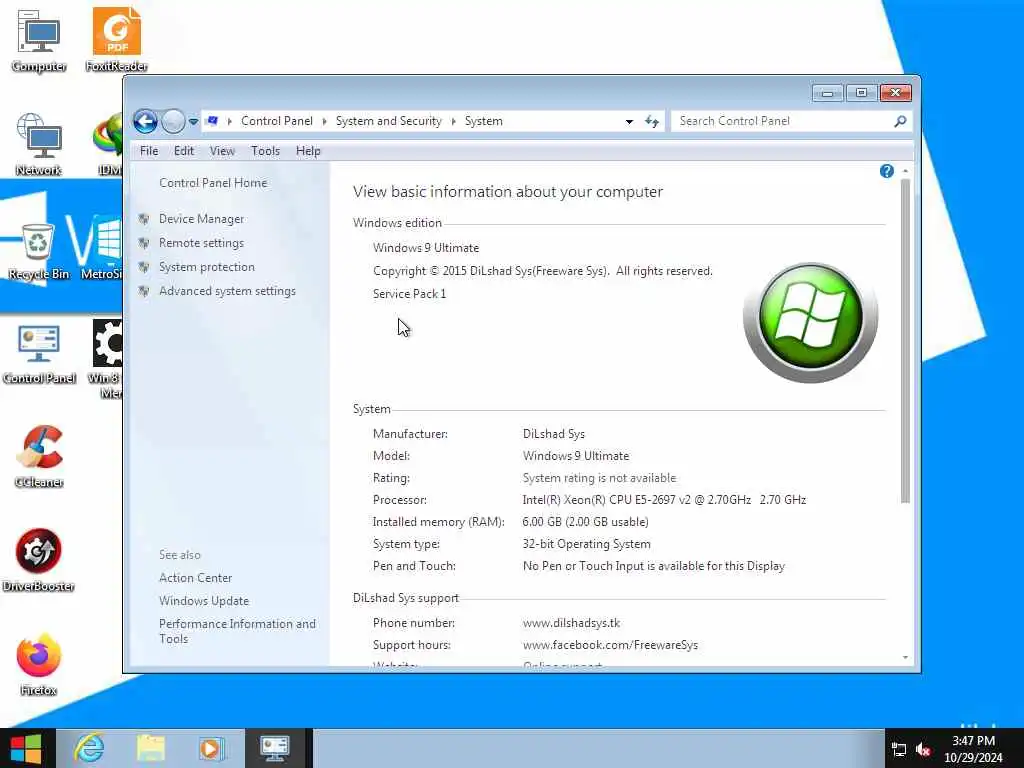Viewport: 1024px width, 768px height.
Task: Click the scrollbar down arrow
Action: (905, 658)
